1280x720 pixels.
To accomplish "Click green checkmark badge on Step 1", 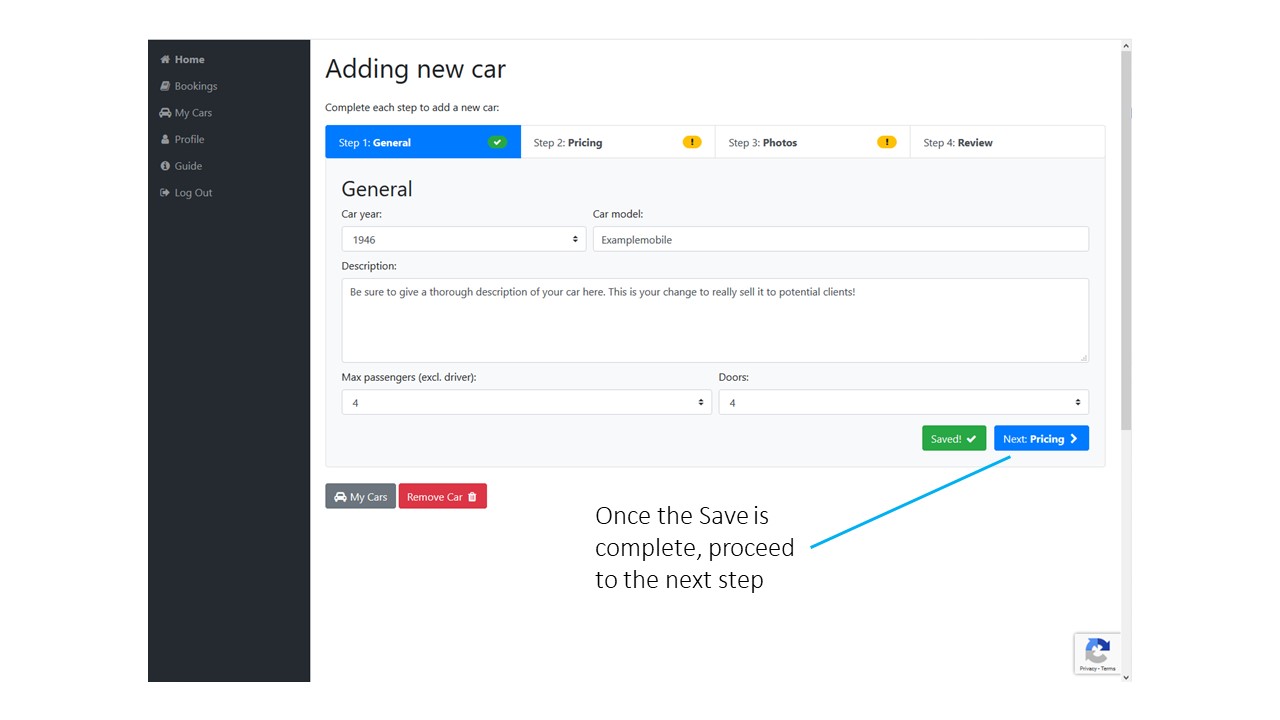I will [497, 142].
